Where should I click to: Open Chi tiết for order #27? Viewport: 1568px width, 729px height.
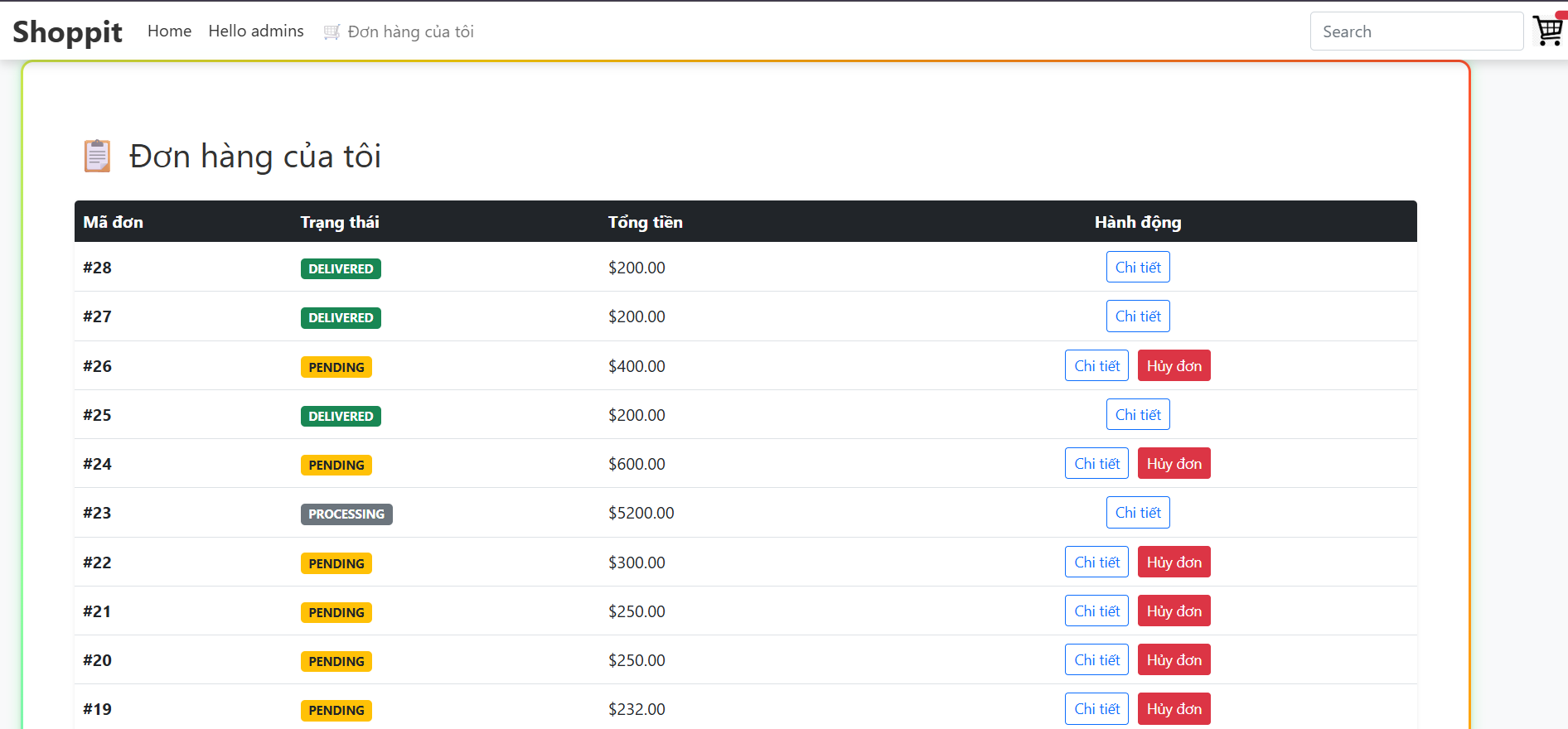pos(1137,316)
